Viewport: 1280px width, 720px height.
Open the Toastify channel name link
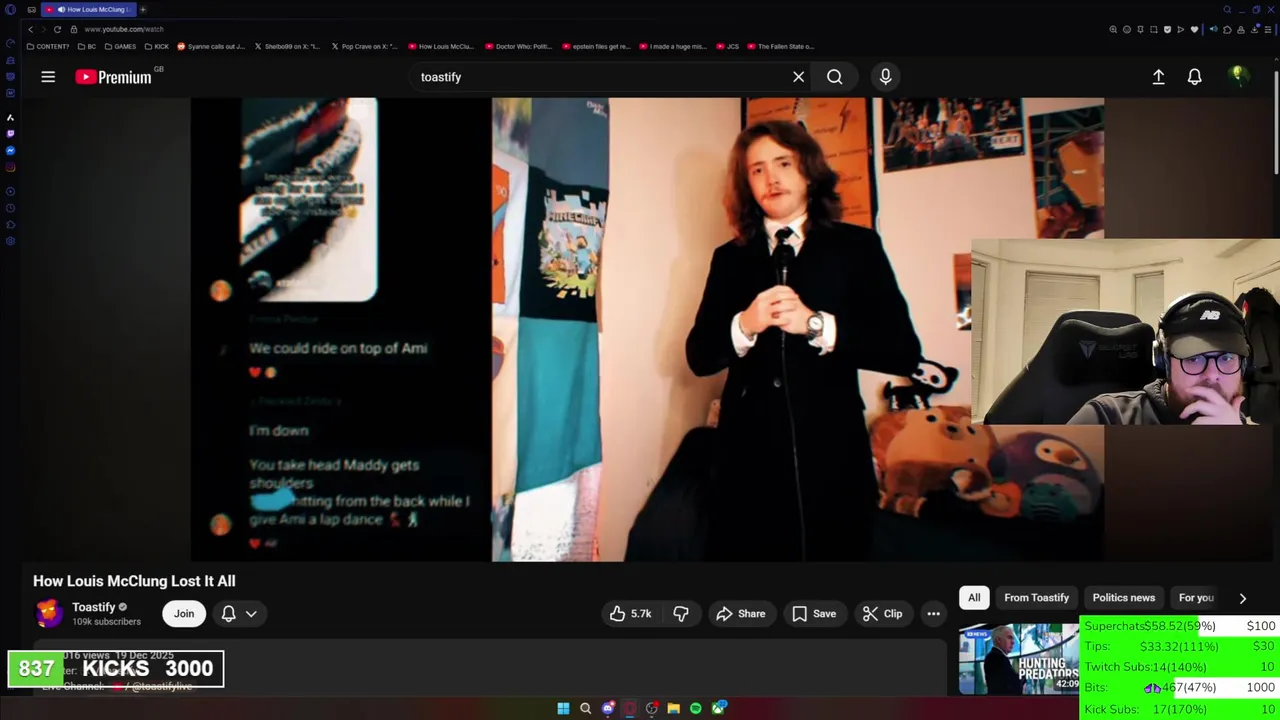point(94,607)
